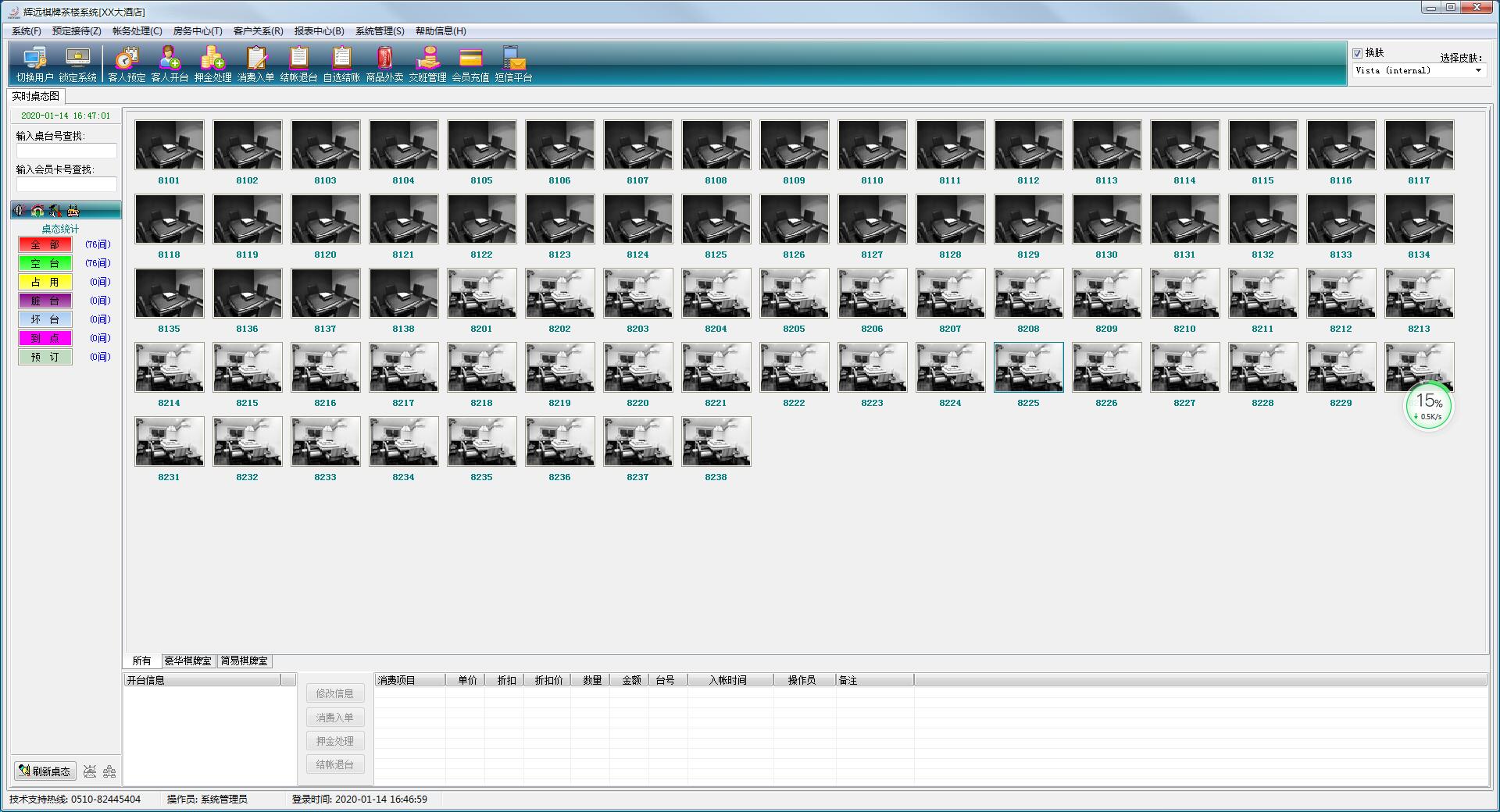Filter tables by red 全部 status

tap(45, 244)
